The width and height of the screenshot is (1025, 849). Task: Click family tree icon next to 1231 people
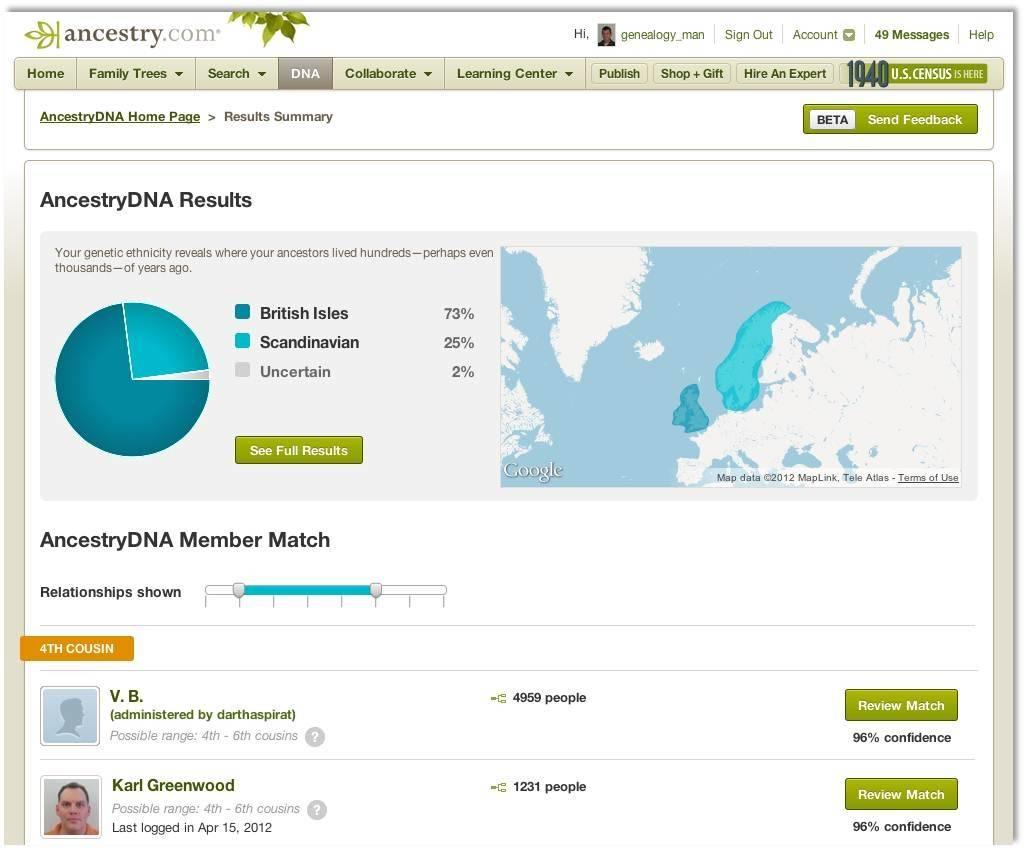tap(498, 788)
